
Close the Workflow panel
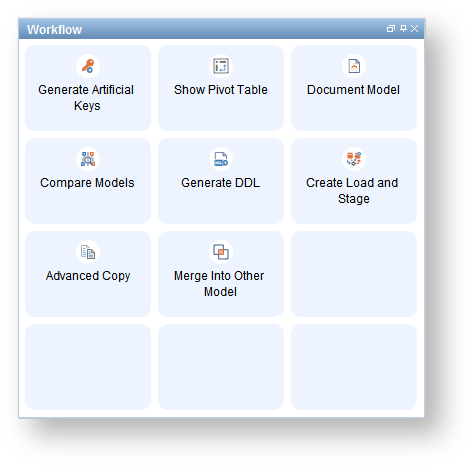[414, 29]
